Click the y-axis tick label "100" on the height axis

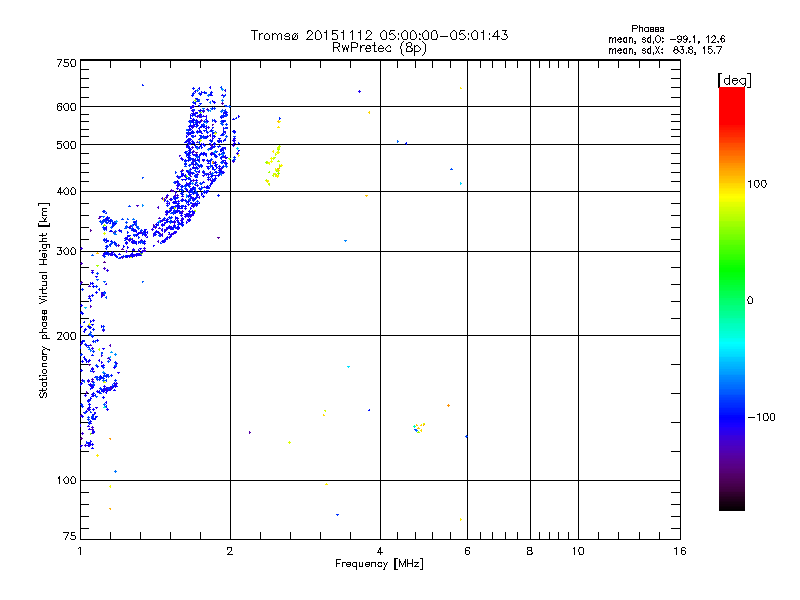point(67,480)
